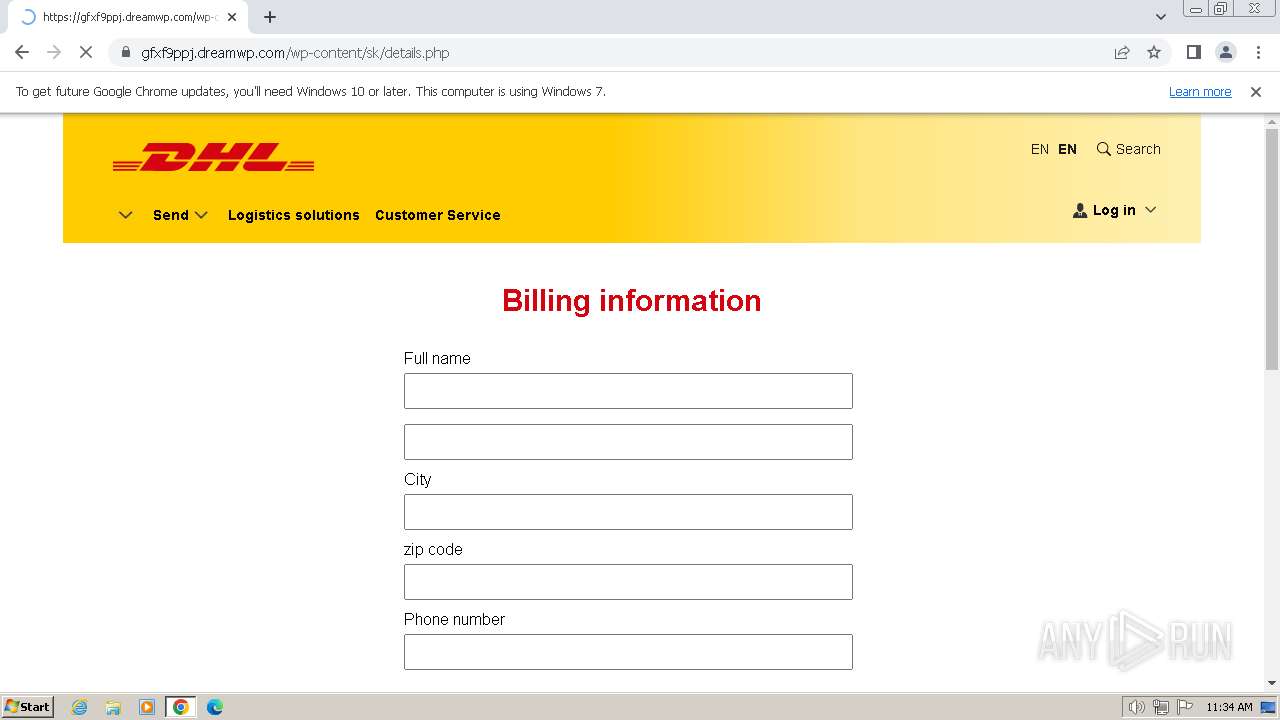Open Windows Media Player from taskbar
The height and width of the screenshot is (720, 1280).
147,707
